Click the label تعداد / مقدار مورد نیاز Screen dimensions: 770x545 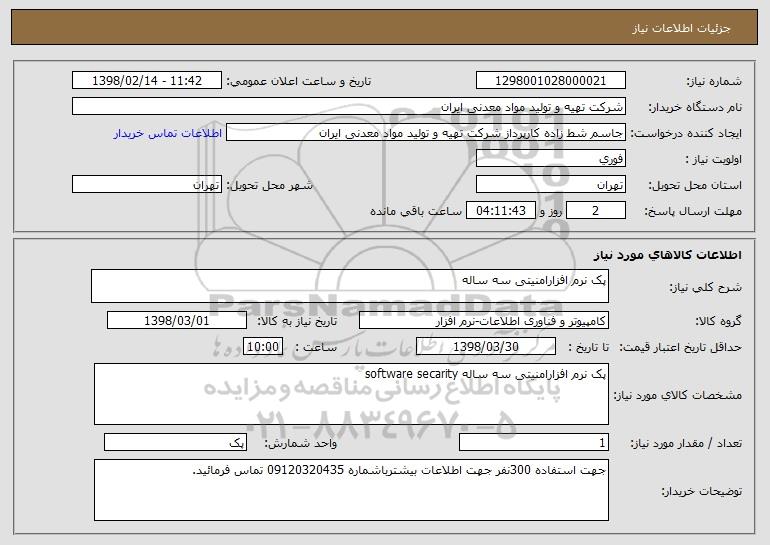pos(687,443)
